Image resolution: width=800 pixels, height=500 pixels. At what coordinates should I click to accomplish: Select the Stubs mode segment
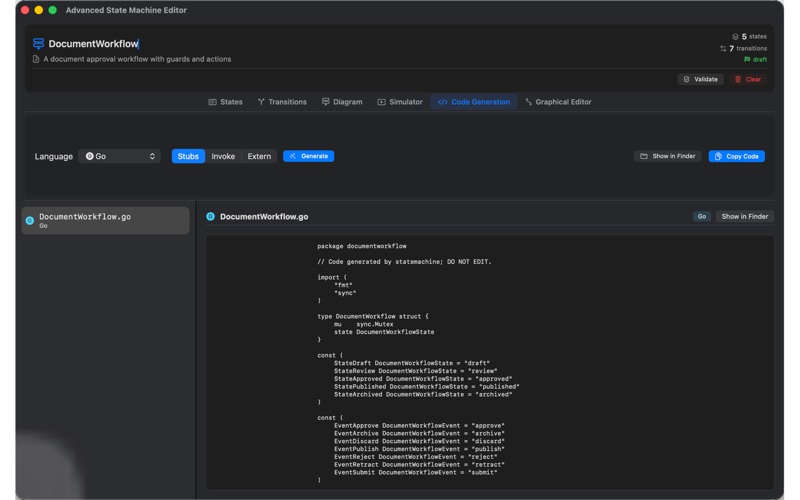(188, 156)
